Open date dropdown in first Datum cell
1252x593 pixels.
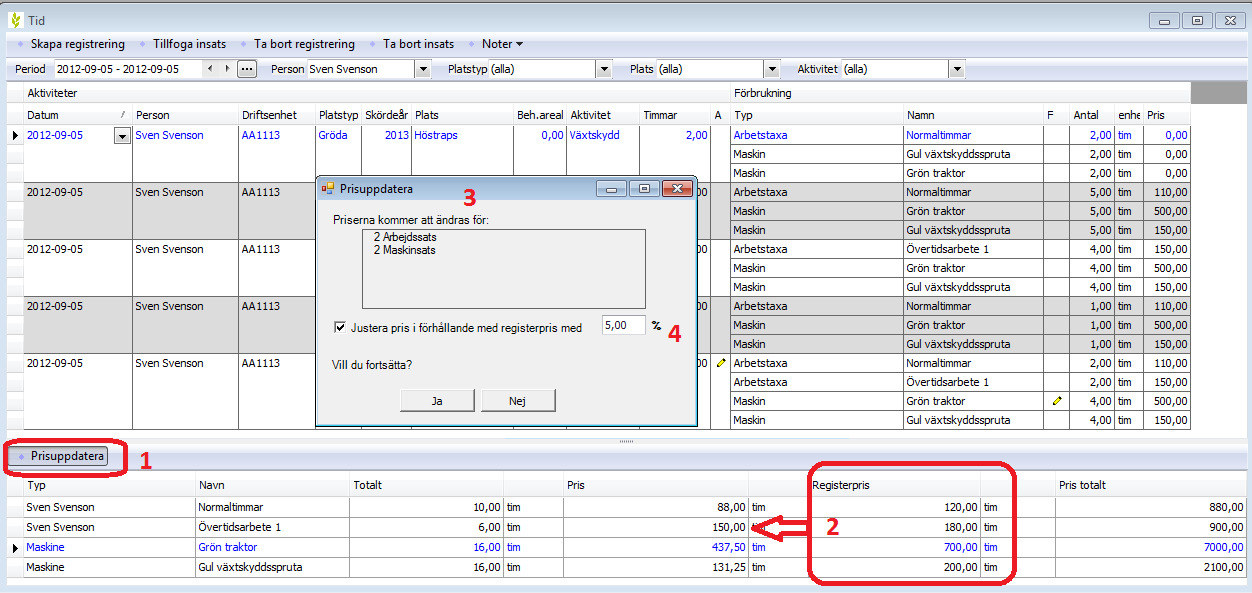click(x=122, y=136)
